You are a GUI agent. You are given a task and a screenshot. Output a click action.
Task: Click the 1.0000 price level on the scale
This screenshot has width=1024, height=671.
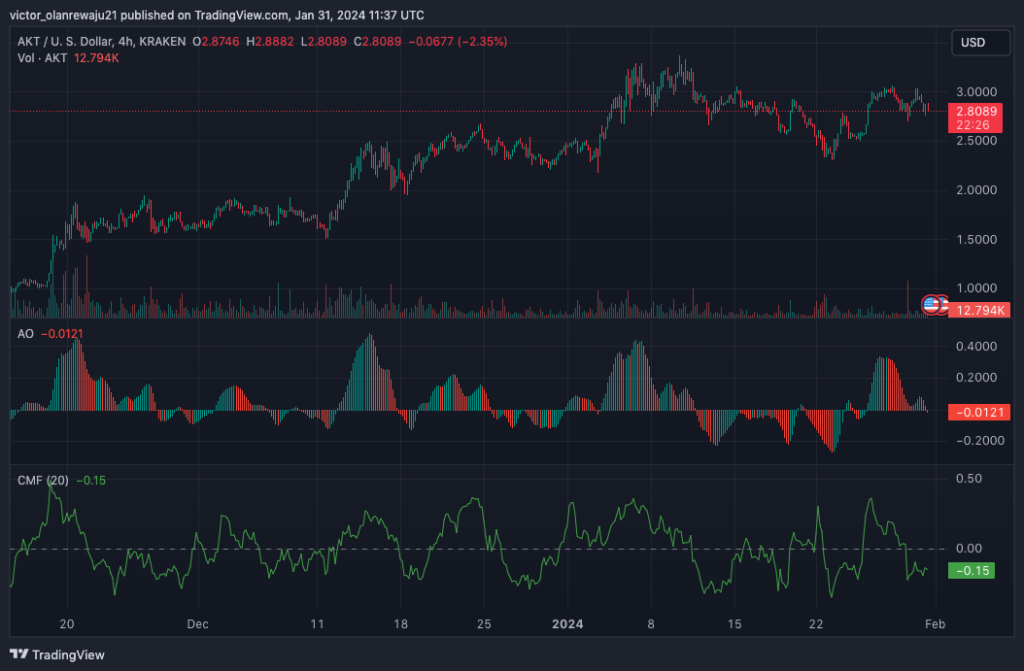pyautogui.click(x=976, y=288)
